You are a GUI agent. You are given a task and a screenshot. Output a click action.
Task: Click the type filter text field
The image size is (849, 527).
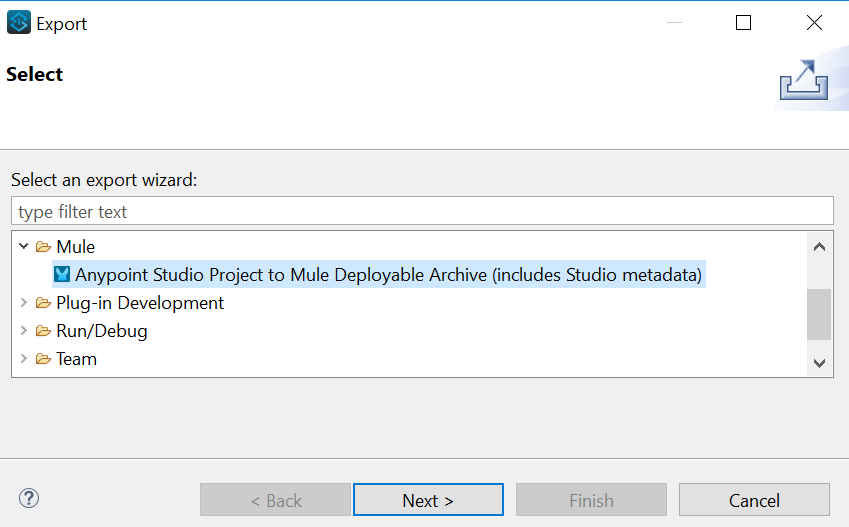[421, 211]
